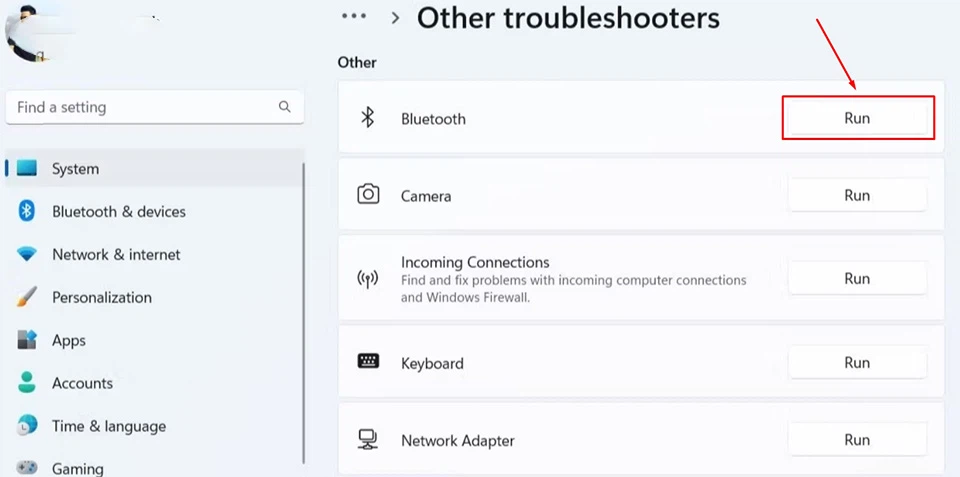The width and height of the screenshot is (960, 477).
Task: Run the Bluetooth troubleshooter
Action: pos(857,118)
